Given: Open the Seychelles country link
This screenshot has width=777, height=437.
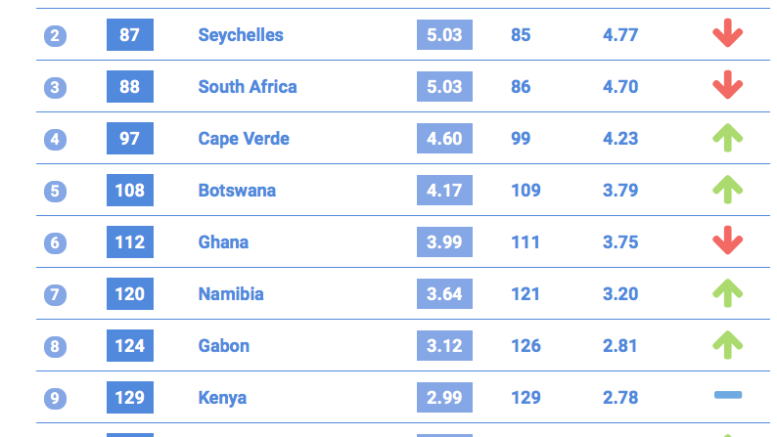Looking at the screenshot, I should coord(241,35).
